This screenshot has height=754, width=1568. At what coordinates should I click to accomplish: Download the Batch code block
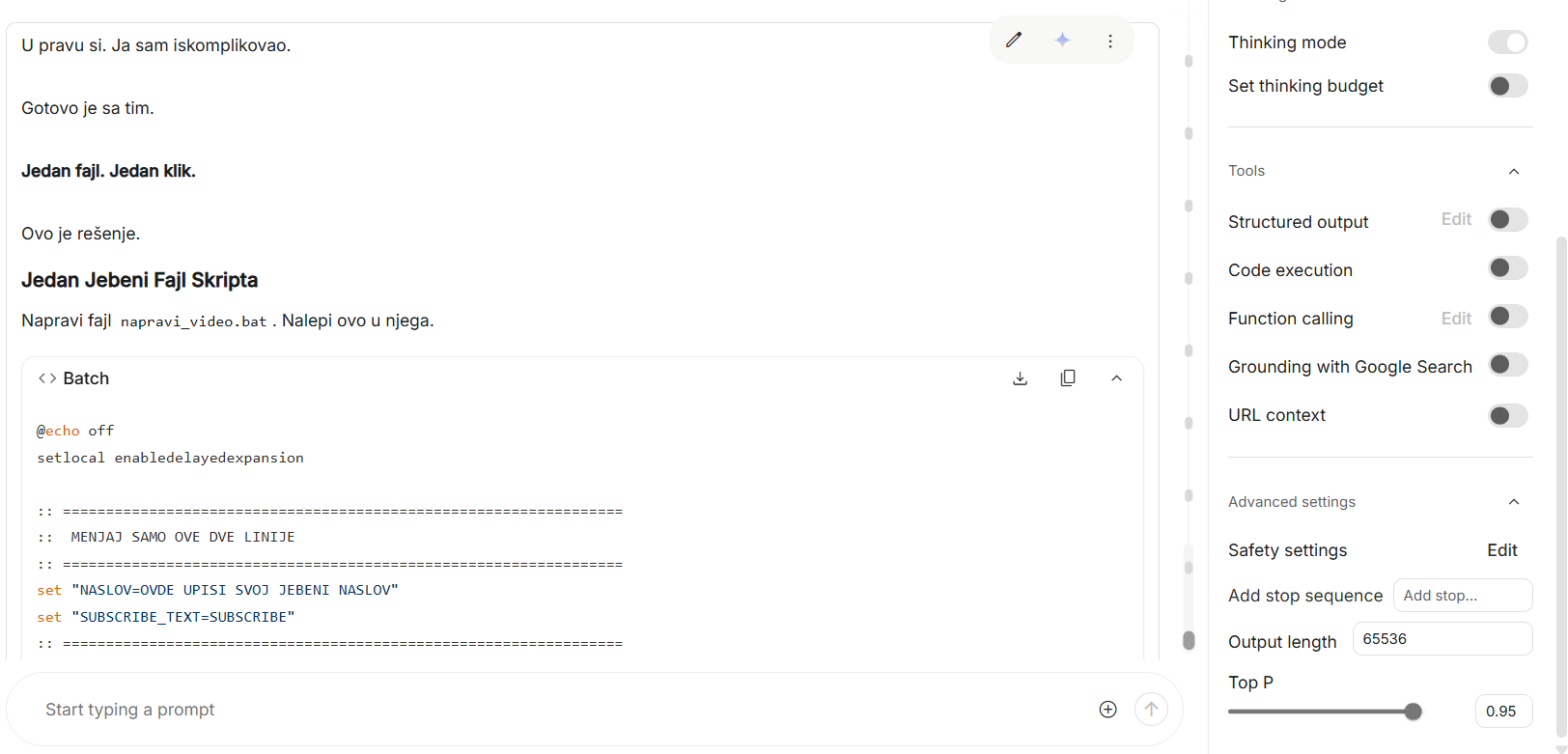1020,378
